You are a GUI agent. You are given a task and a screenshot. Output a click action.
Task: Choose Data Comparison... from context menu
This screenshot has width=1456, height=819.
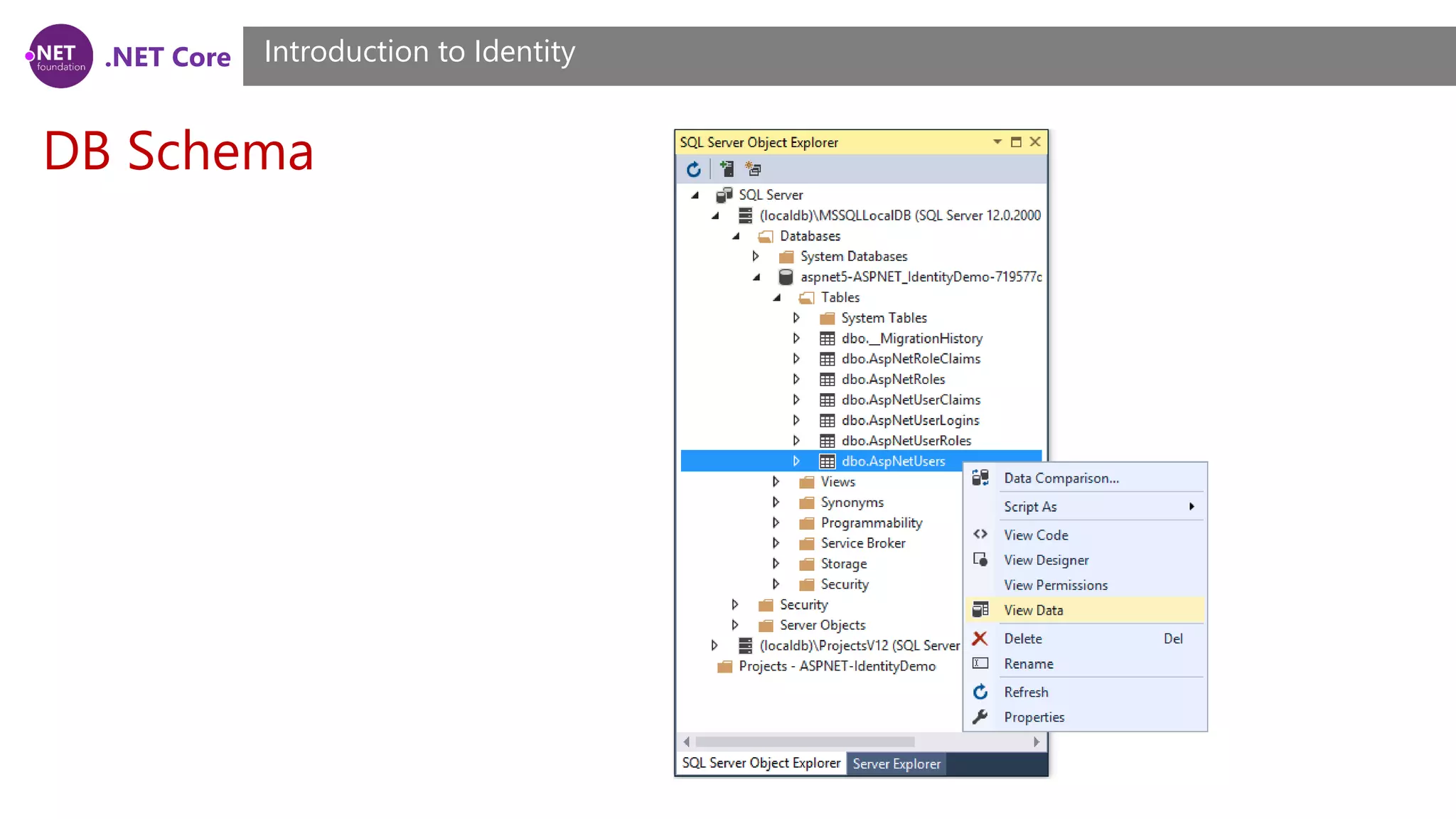coord(1085,478)
